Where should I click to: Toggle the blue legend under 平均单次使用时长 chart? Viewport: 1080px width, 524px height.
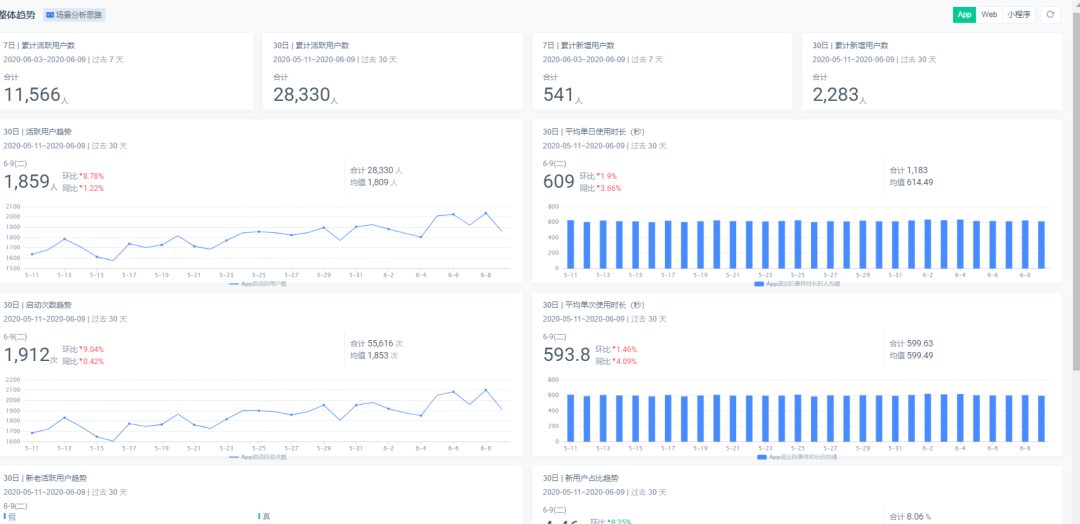798,457
